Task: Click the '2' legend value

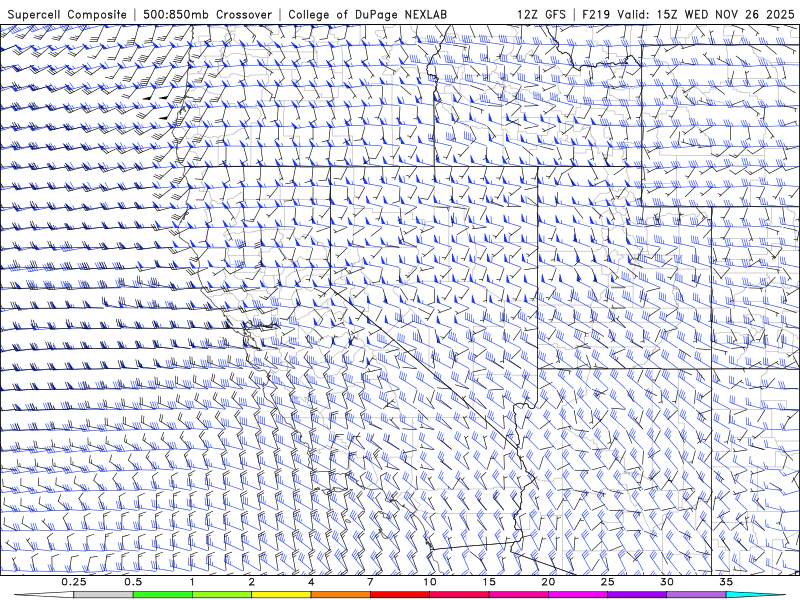Action: [252, 582]
